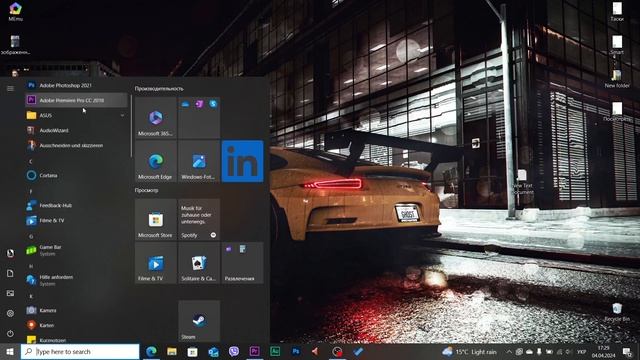Click the letter C header in app list

click(31, 161)
